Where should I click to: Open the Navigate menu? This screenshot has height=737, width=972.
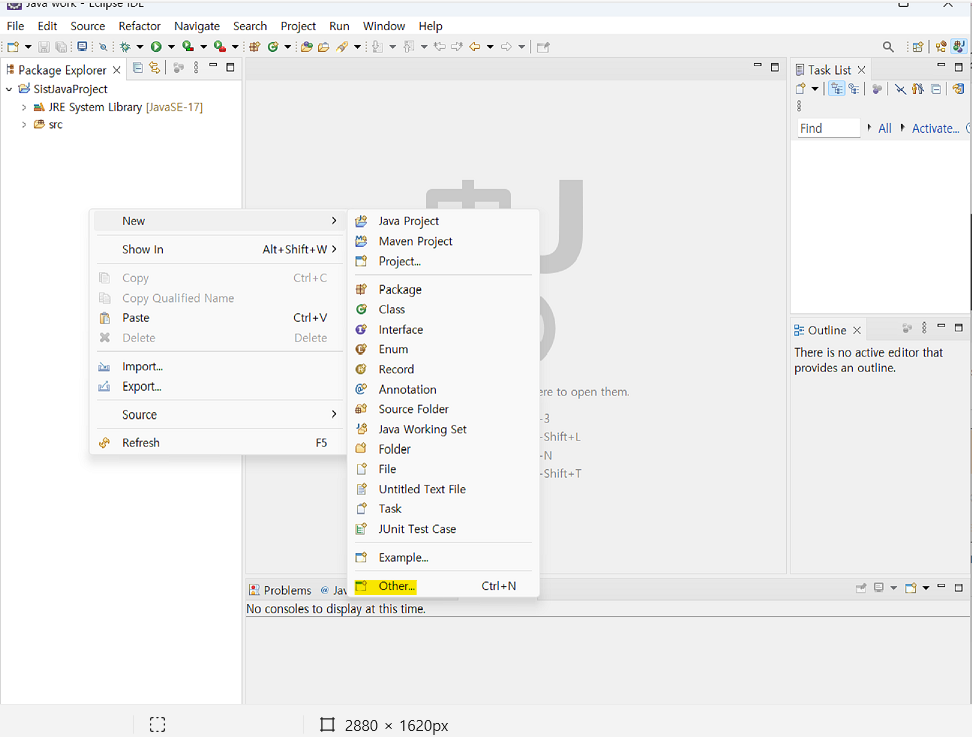point(197,26)
